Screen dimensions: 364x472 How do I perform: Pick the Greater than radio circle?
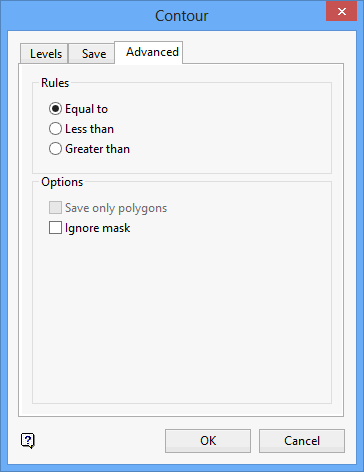[55, 149]
